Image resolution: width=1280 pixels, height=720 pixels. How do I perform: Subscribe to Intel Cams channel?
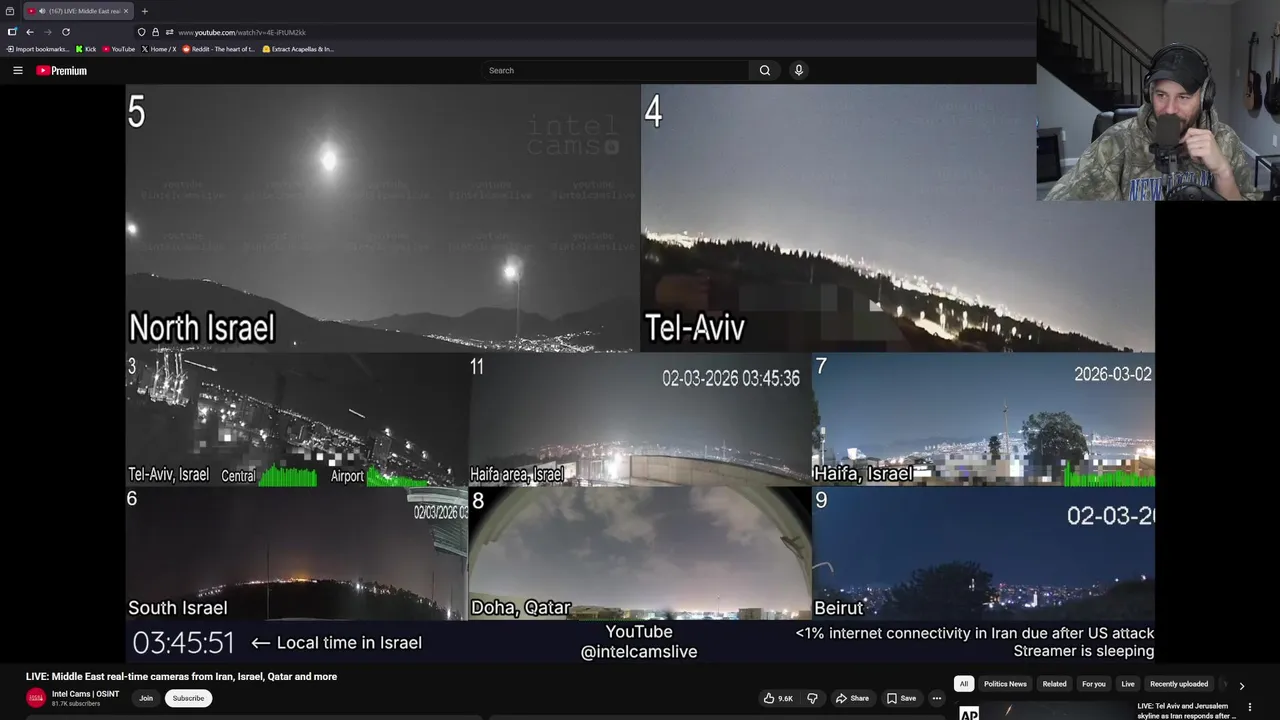coord(188,698)
